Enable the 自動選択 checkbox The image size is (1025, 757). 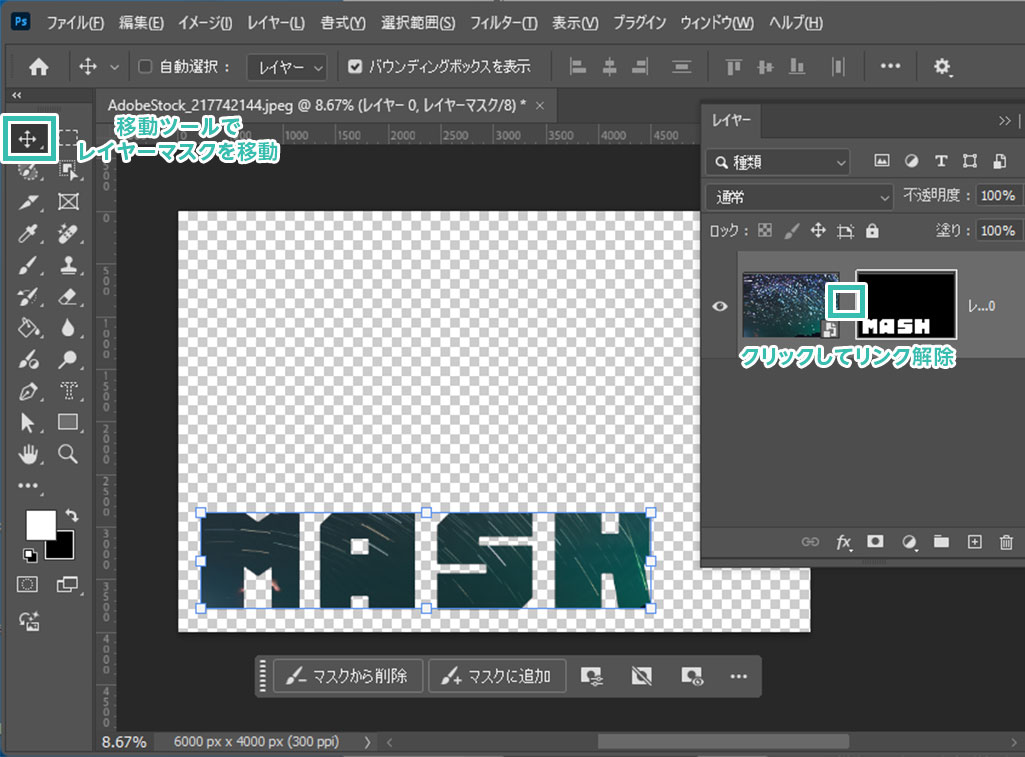point(145,66)
